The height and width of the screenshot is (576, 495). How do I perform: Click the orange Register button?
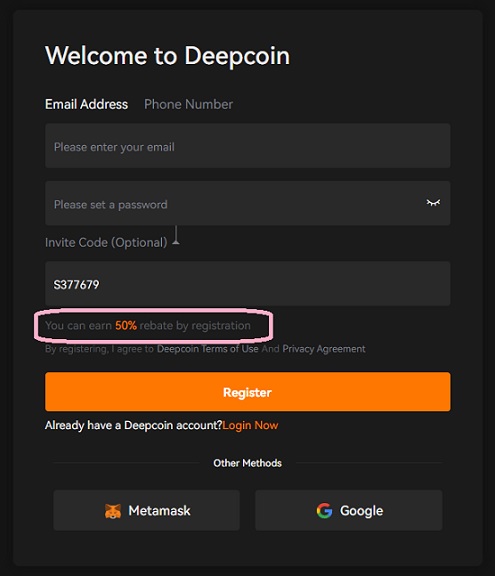tap(248, 392)
